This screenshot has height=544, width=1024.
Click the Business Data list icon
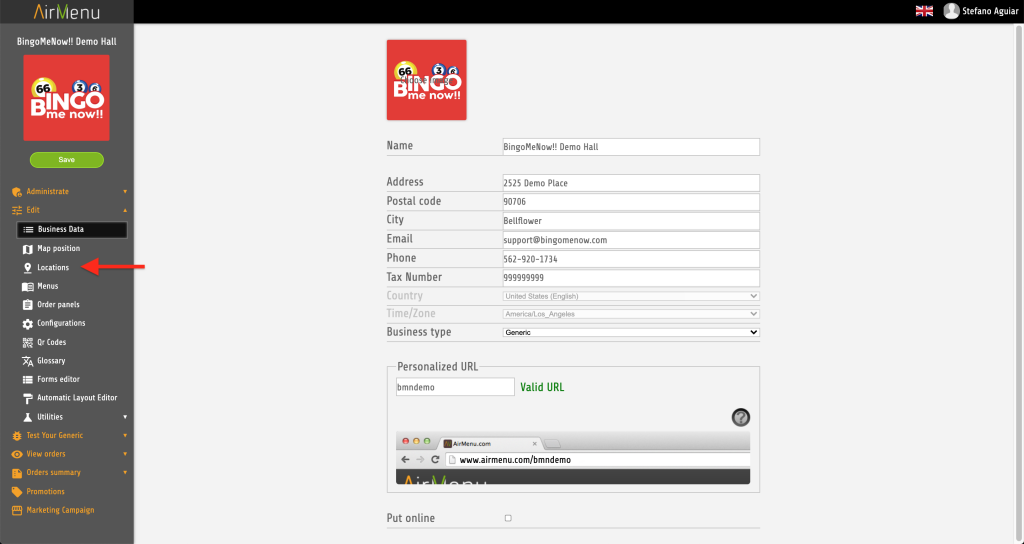coord(28,230)
